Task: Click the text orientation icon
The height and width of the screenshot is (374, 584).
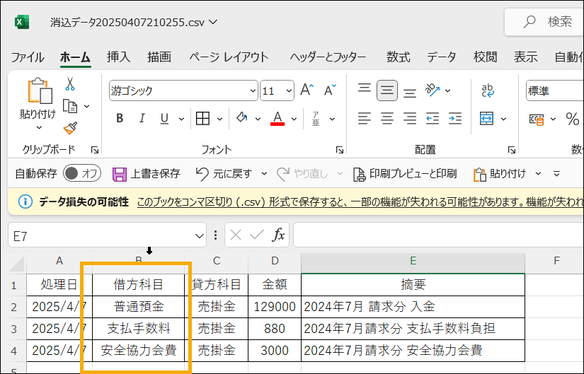Action: tap(433, 90)
